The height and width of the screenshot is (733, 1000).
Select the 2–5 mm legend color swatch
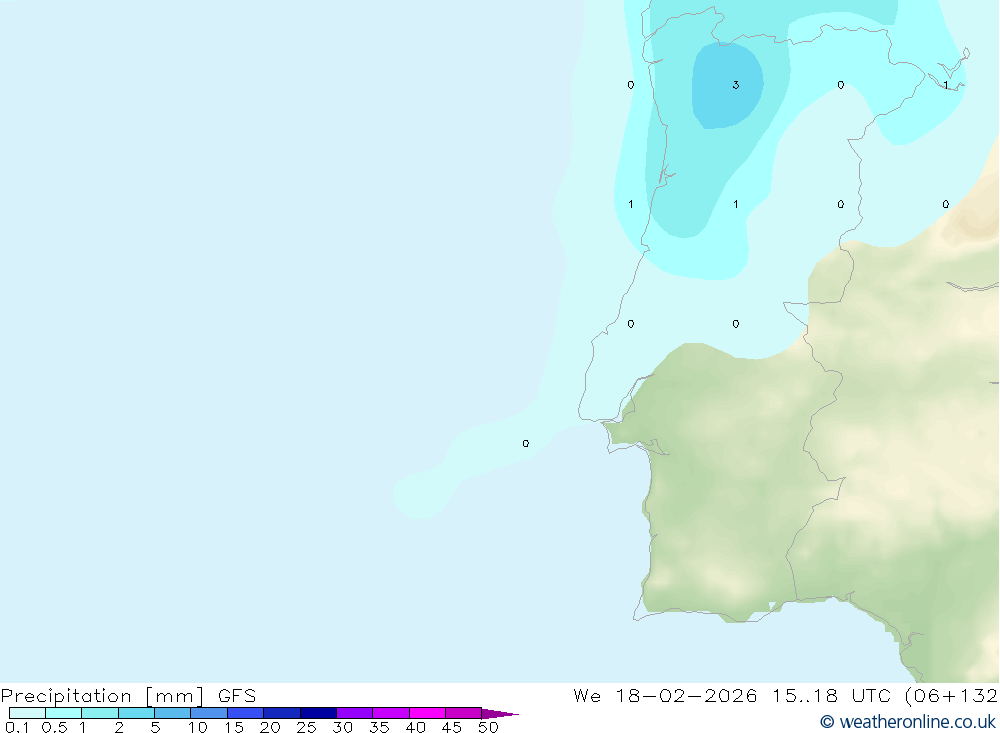(x=136, y=713)
